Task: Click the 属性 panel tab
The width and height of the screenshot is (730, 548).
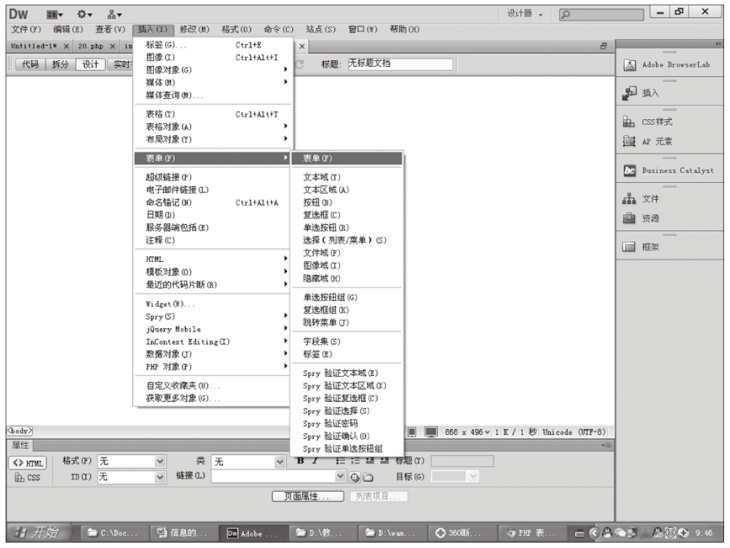Action: (20, 446)
